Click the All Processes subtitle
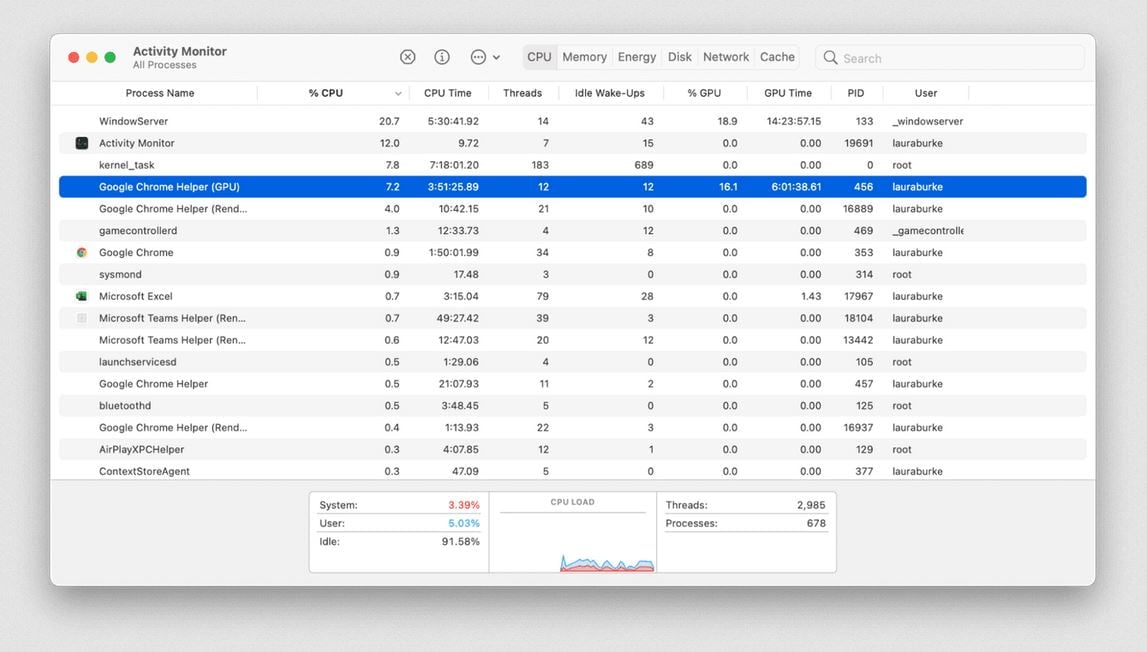The height and width of the screenshot is (652, 1147). pyautogui.click(x=165, y=65)
